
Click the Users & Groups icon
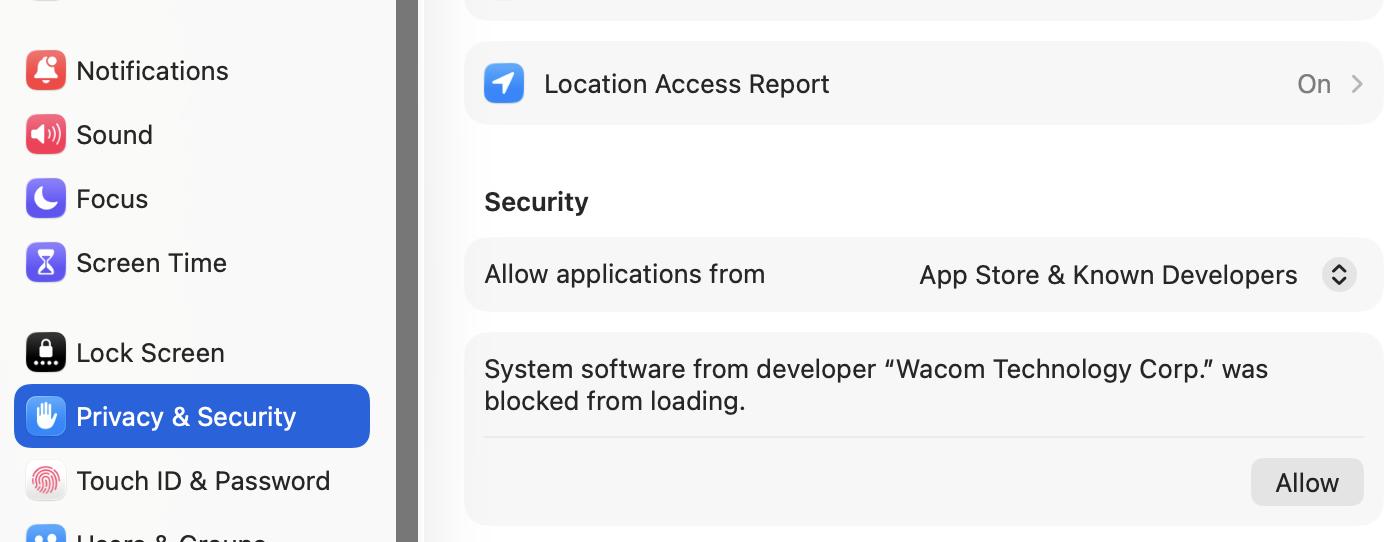[x=46, y=534]
